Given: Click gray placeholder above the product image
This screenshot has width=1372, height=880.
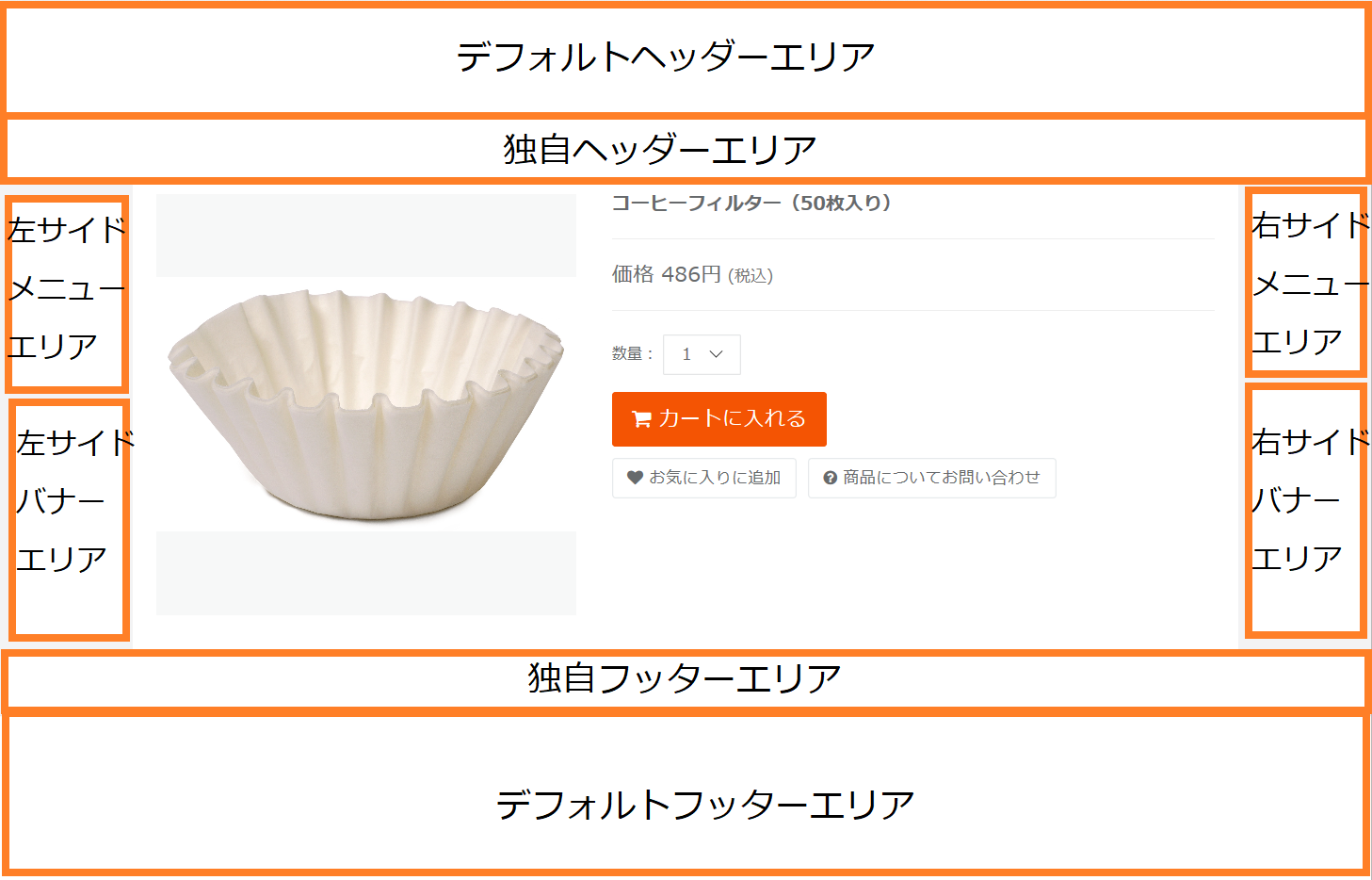Looking at the screenshot, I should point(366,236).
